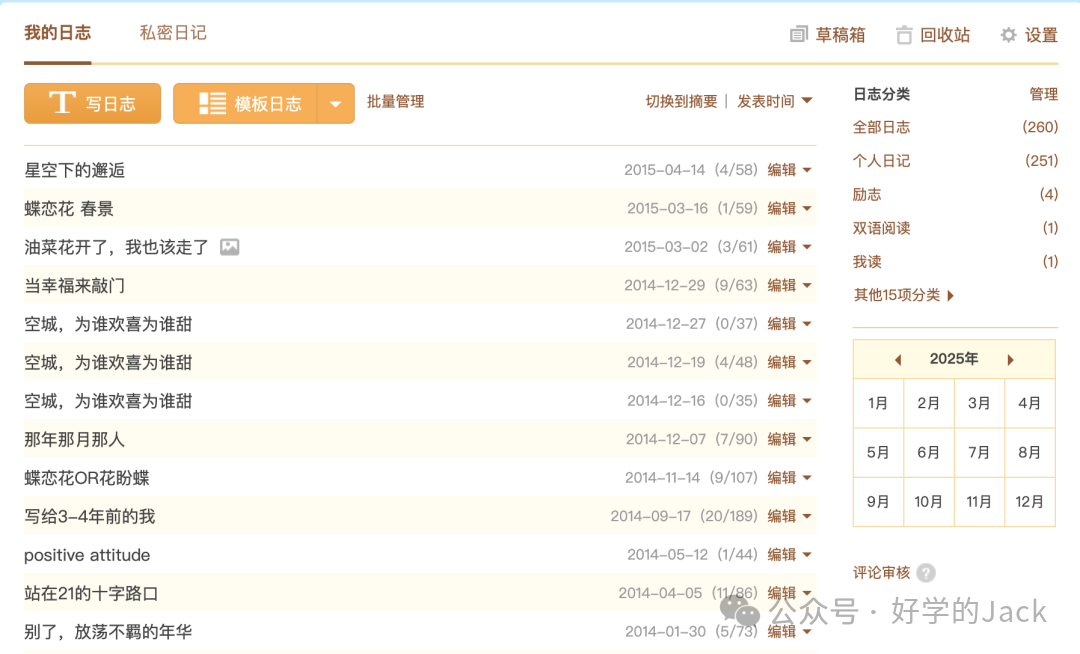Viewport: 1080px width, 654px height.
Task: Go to next year in calendar
Action: (1010, 359)
